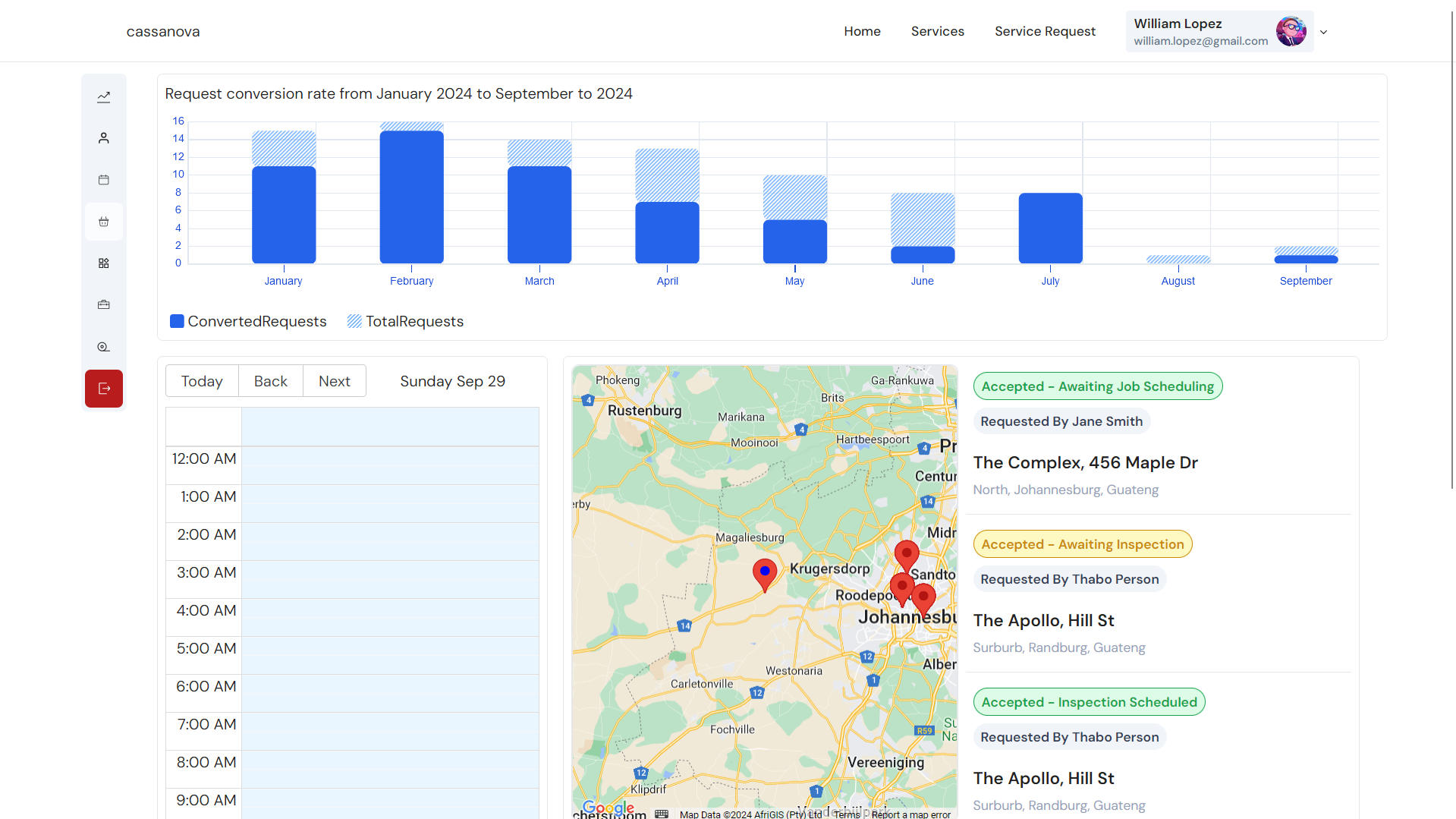The height and width of the screenshot is (819, 1456).
Task: Click Accepted - Awaiting Inspection badge
Action: click(1083, 544)
